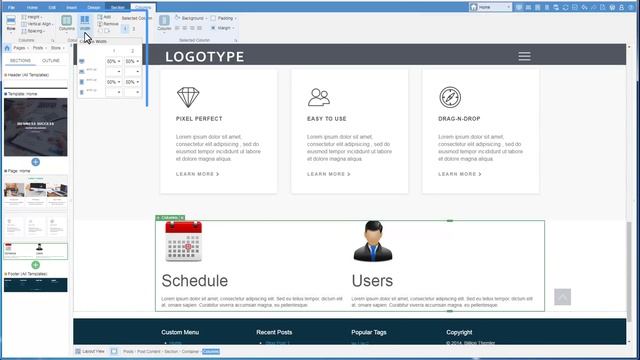Click the Columns layout icon
Viewport: 640px width, 360px height.
pos(67,23)
